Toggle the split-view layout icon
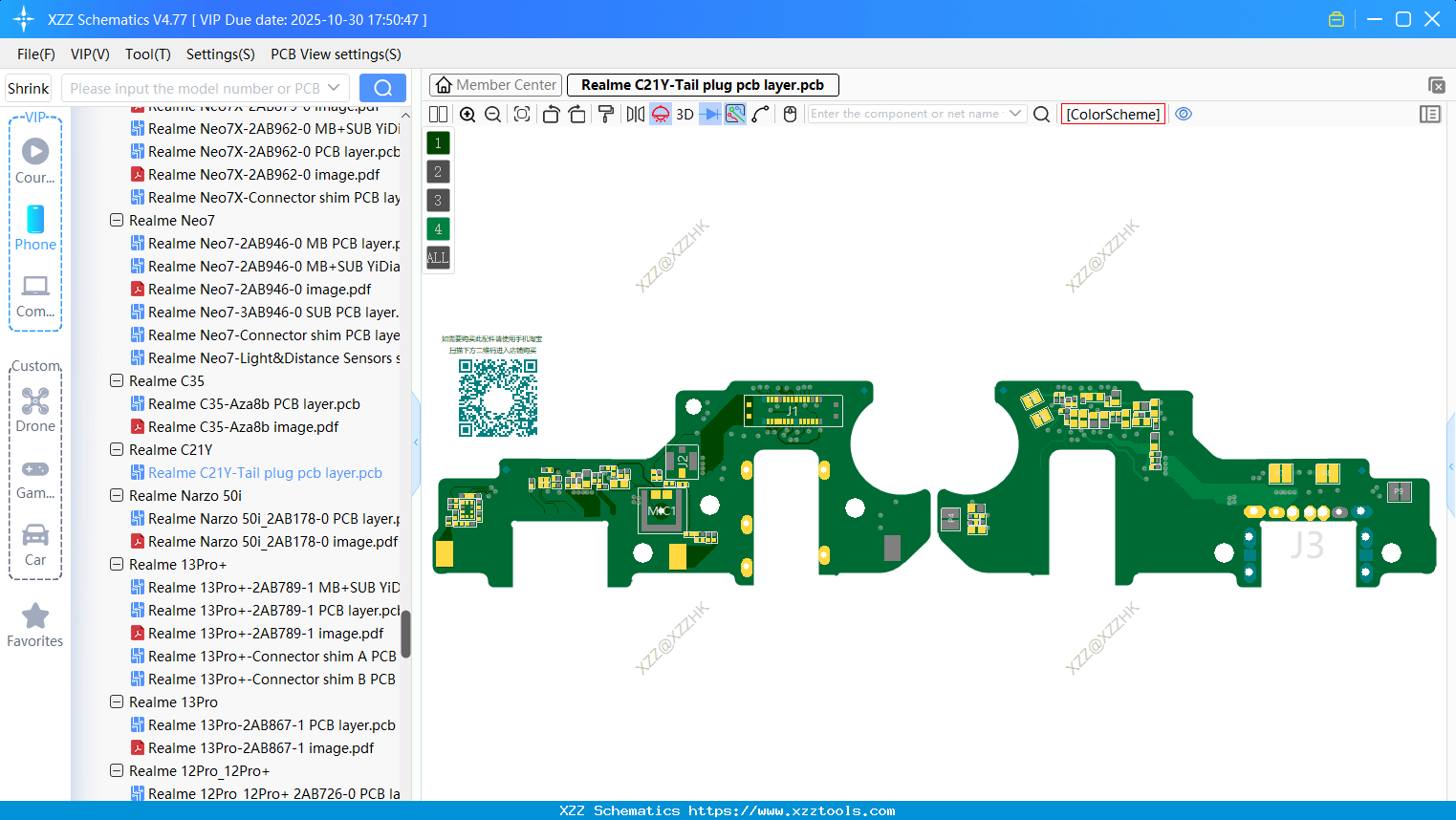Viewport: 1456px width, 820px height. (438, 114)
